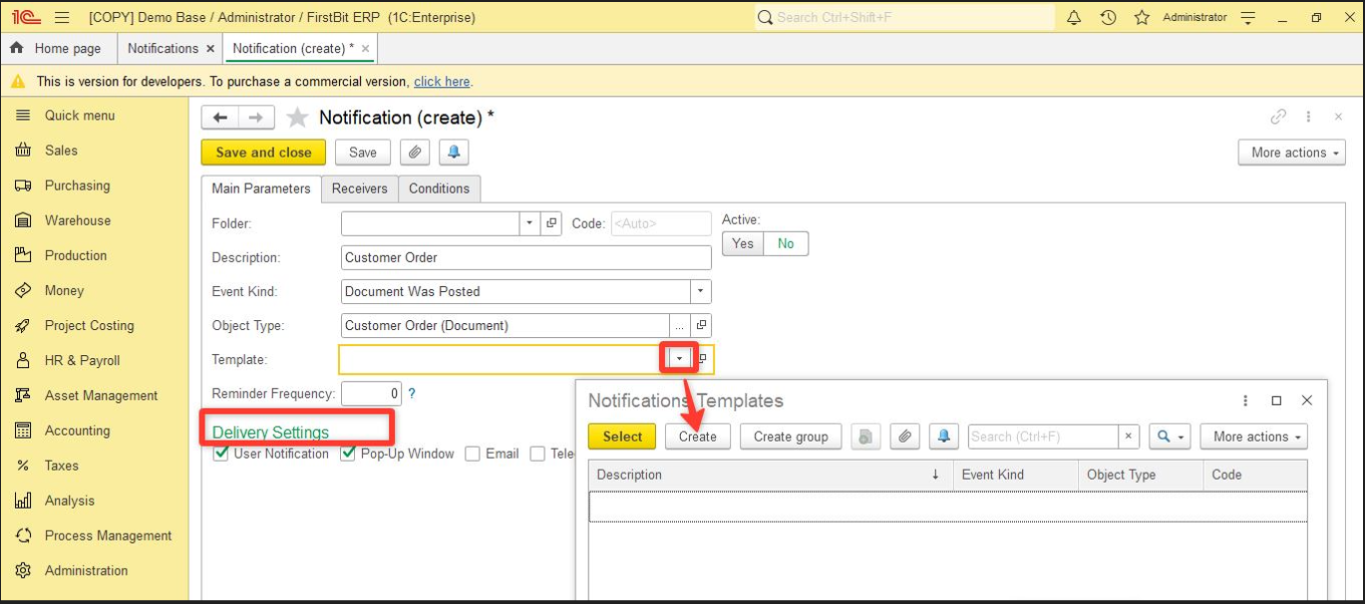The width and height of the screenshot is (1365, 604).
Task: Sort by the Description column header
Action: 770,474
